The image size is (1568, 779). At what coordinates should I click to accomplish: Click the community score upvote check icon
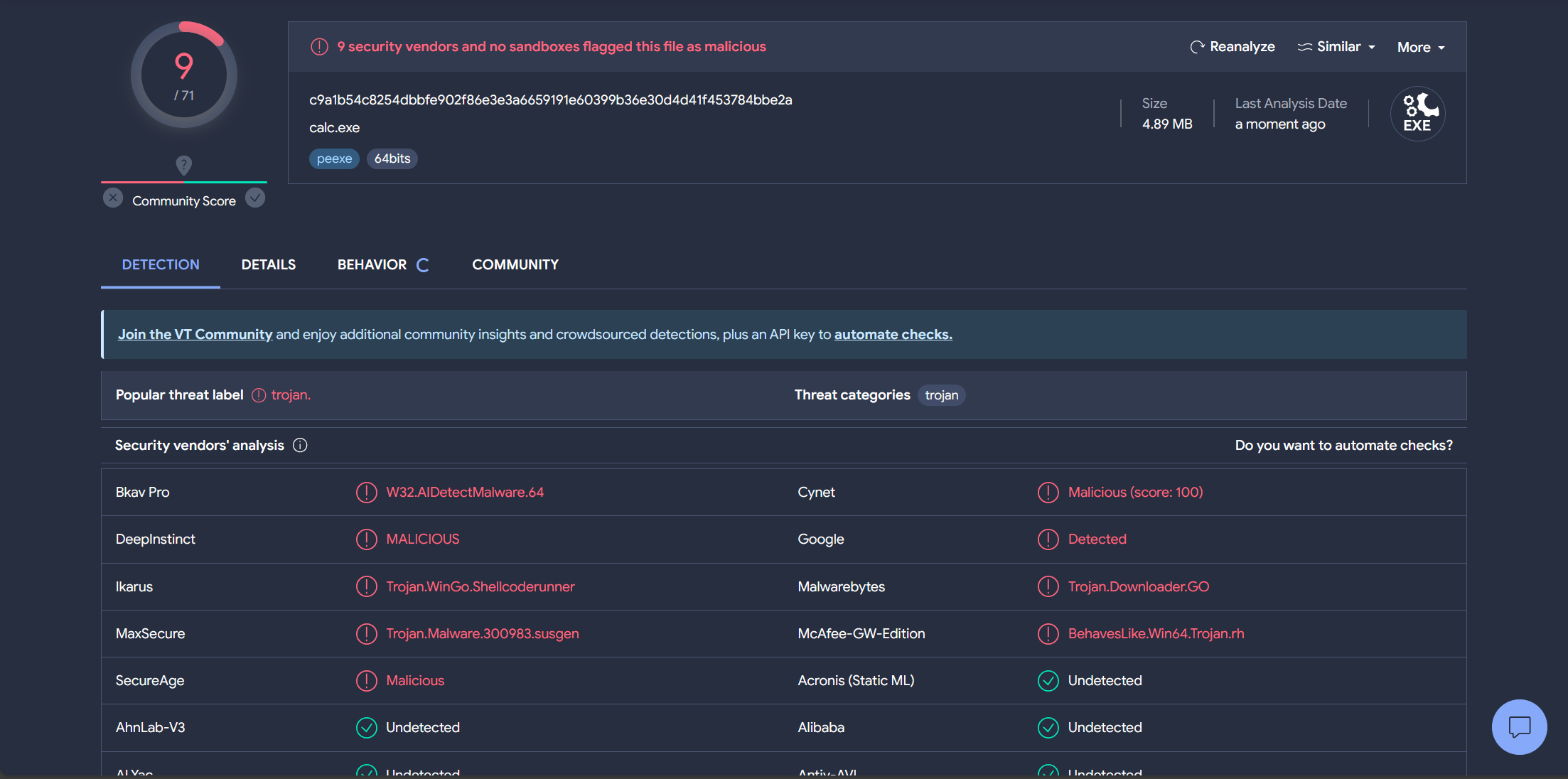pyautogui.click(x=255, y=198)
